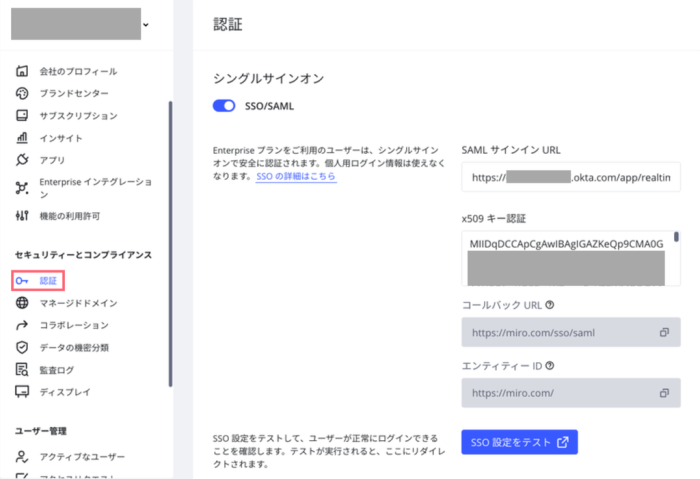
Task: Copy the コールバック URL with copy icon
Action: [664, 332]
